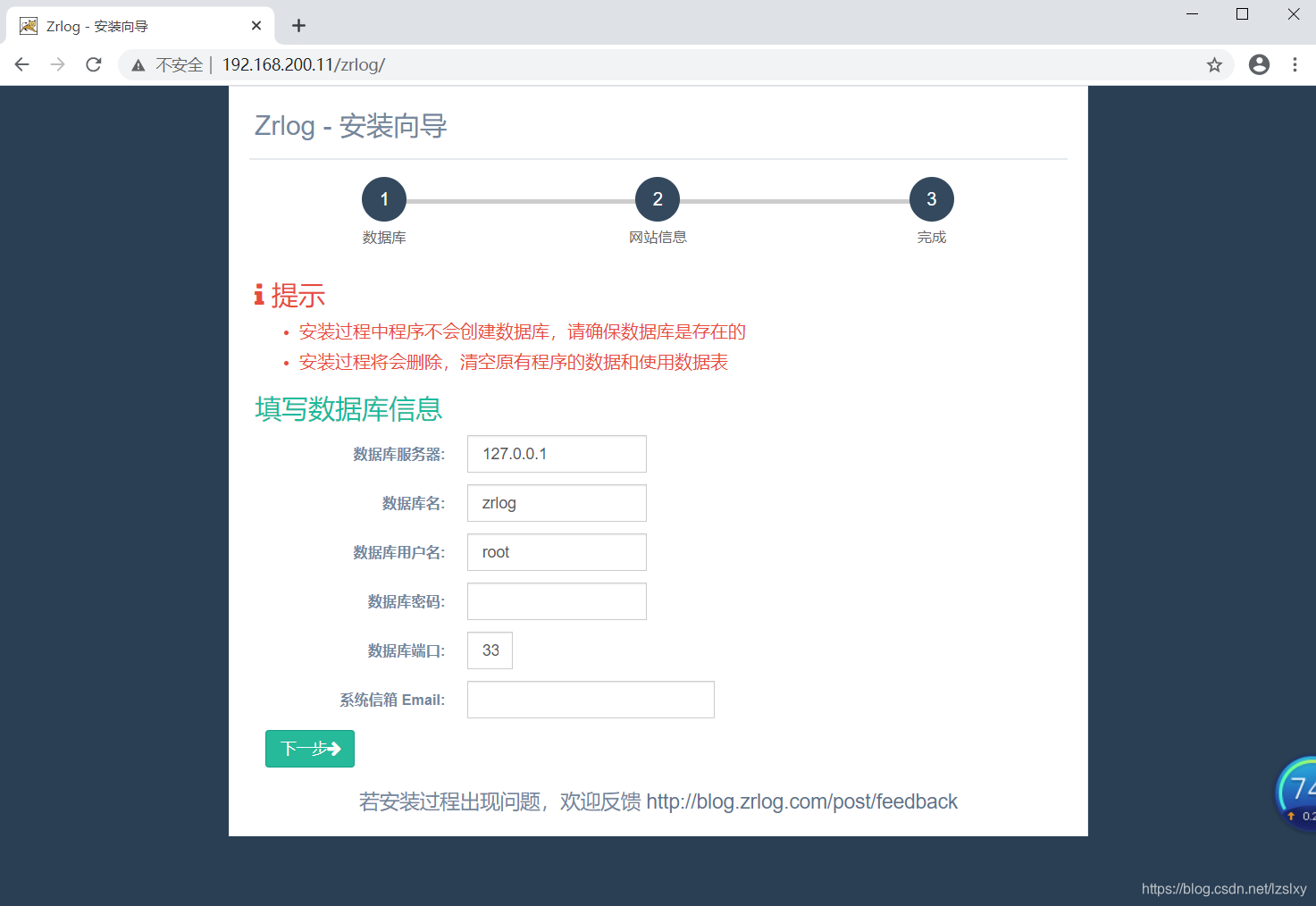1316x906 pixels.
Task: Reload the Zrlog install page
Action: [94, 64]
